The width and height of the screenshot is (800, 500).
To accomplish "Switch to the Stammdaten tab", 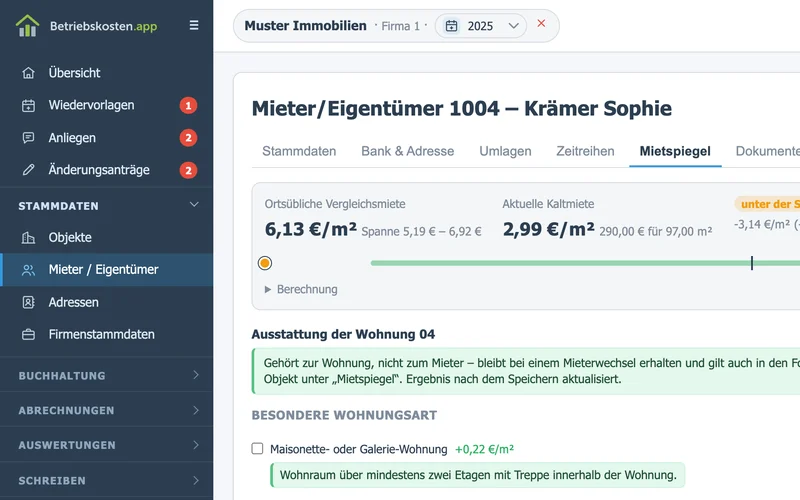I will point(299,151).
